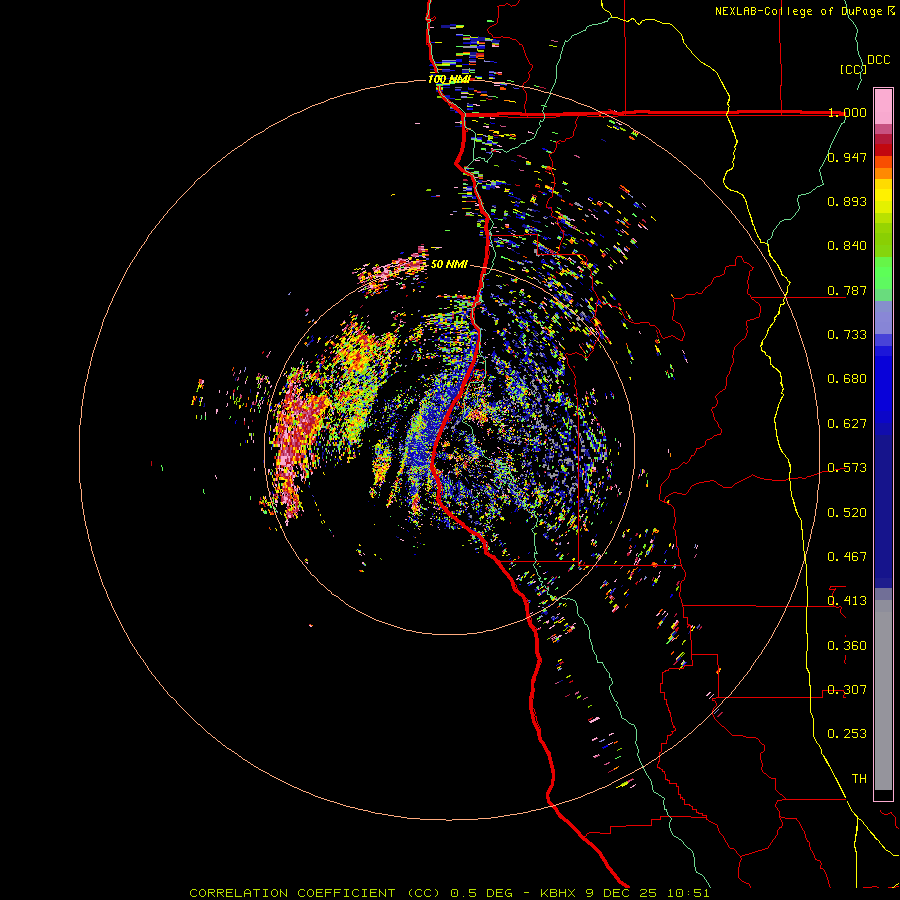The height and width of the screenshot is (900, 900).
Task: Select the 0.840 legend value
Action: coord(847,246)
